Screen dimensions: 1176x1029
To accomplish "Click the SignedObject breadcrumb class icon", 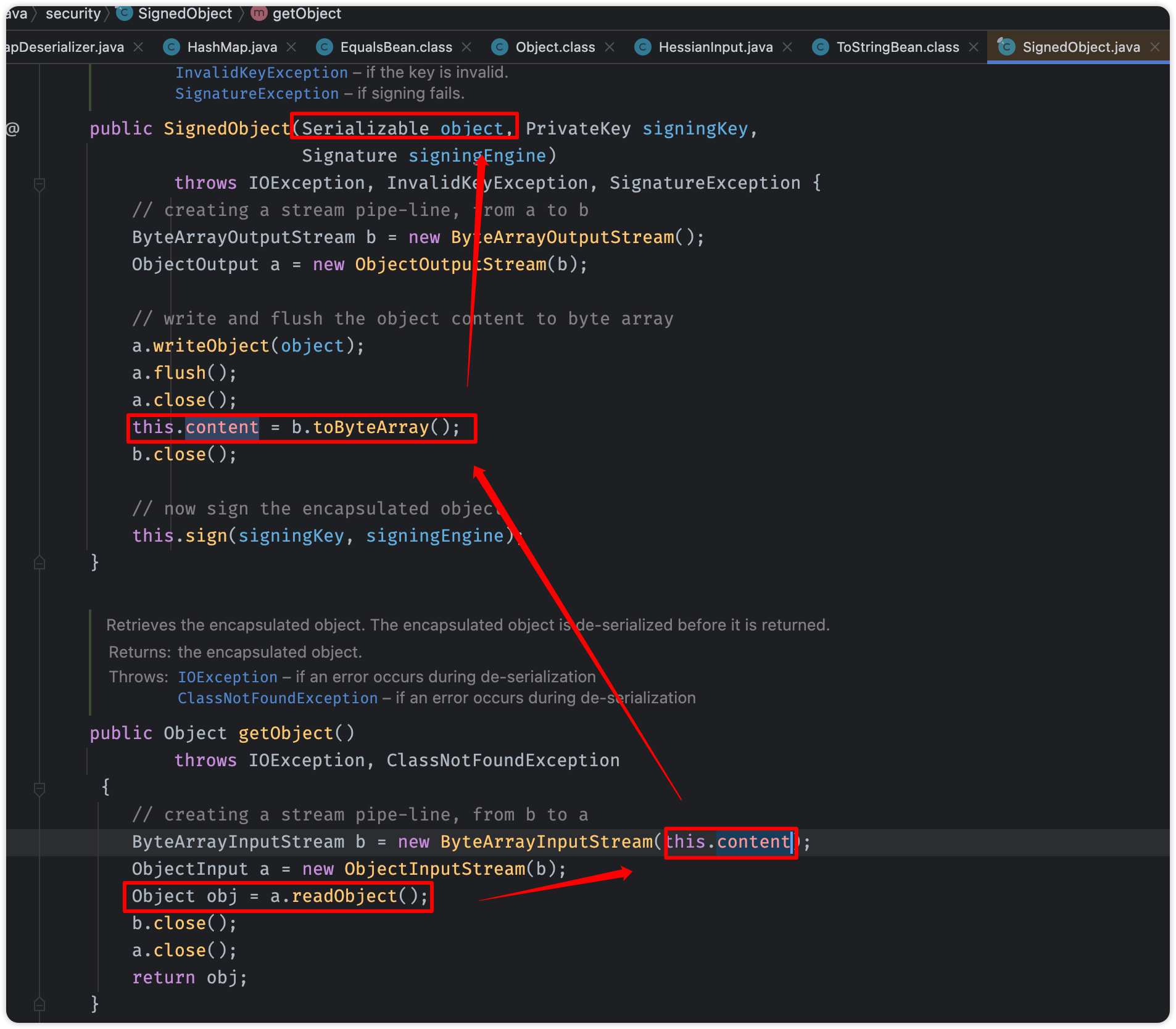I will pyautogui.click(x=125, y=14).
